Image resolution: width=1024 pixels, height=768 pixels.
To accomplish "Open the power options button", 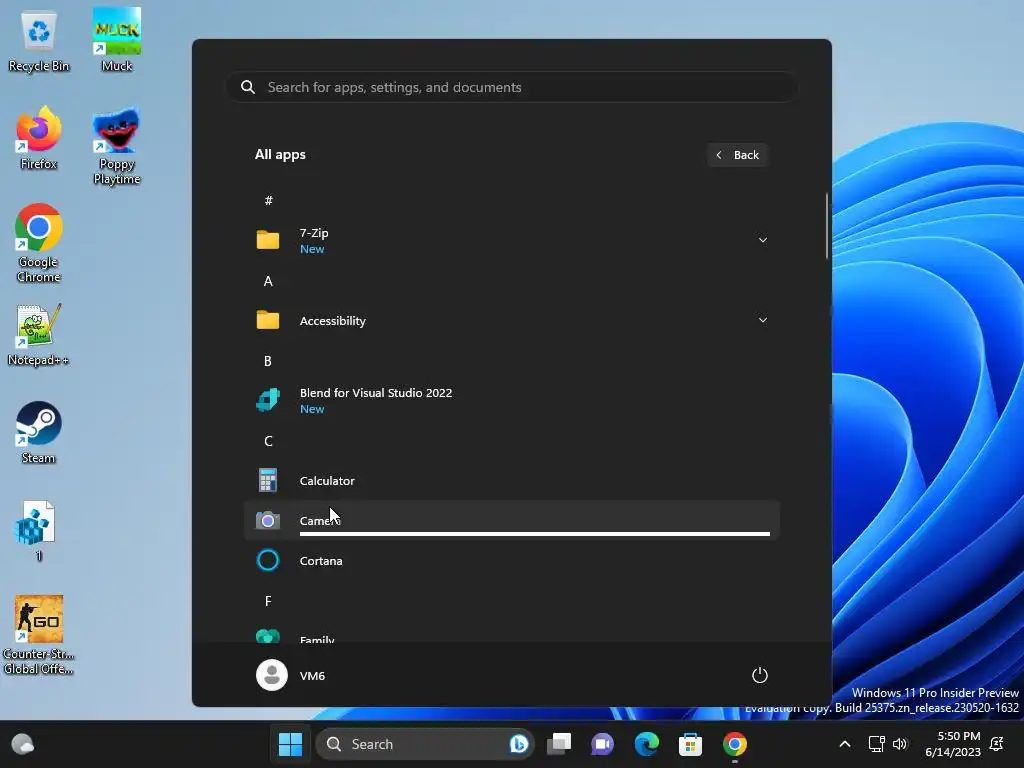I will [760, 675].
